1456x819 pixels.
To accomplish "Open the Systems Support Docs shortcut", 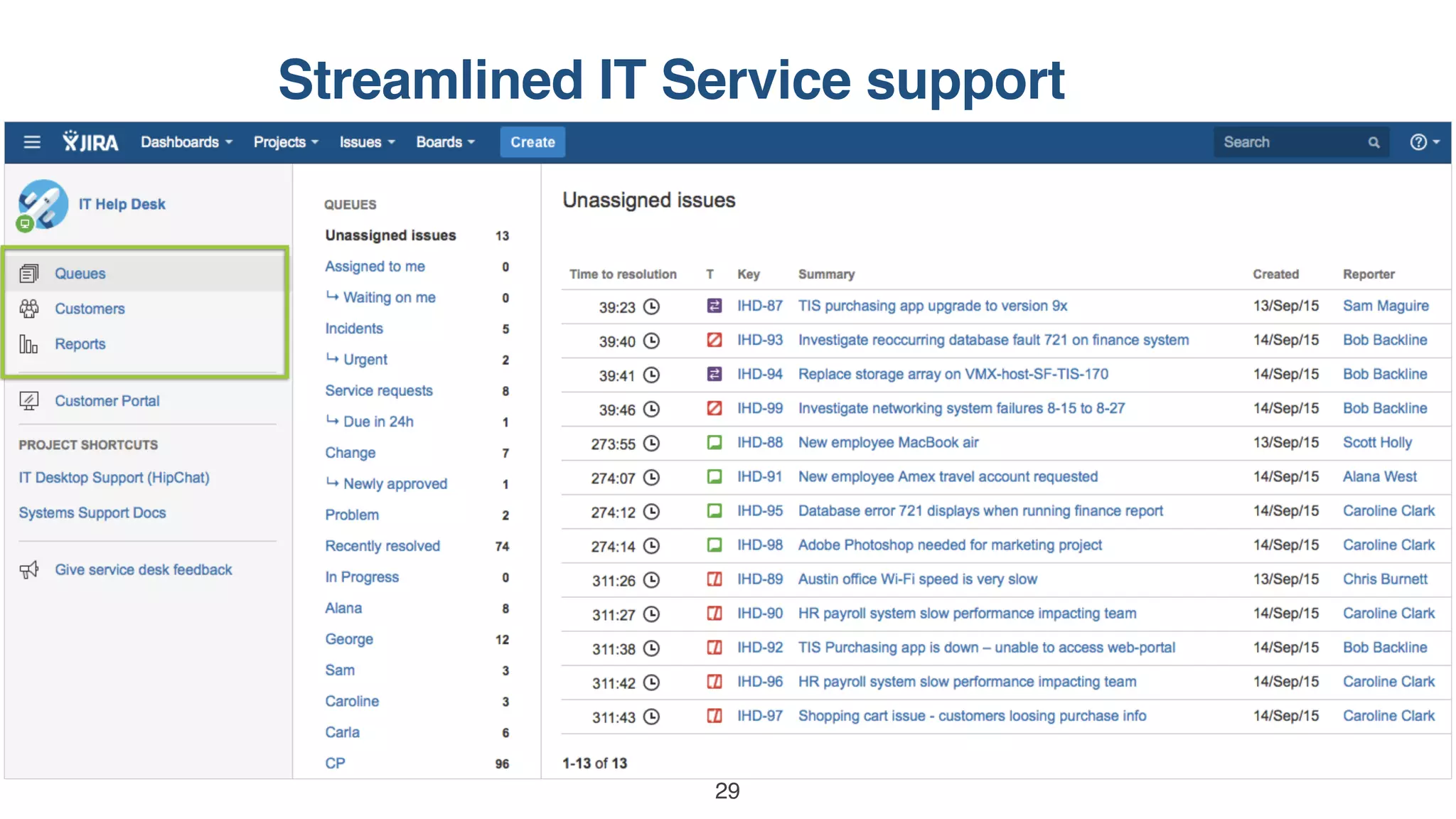I will (92, 513).
